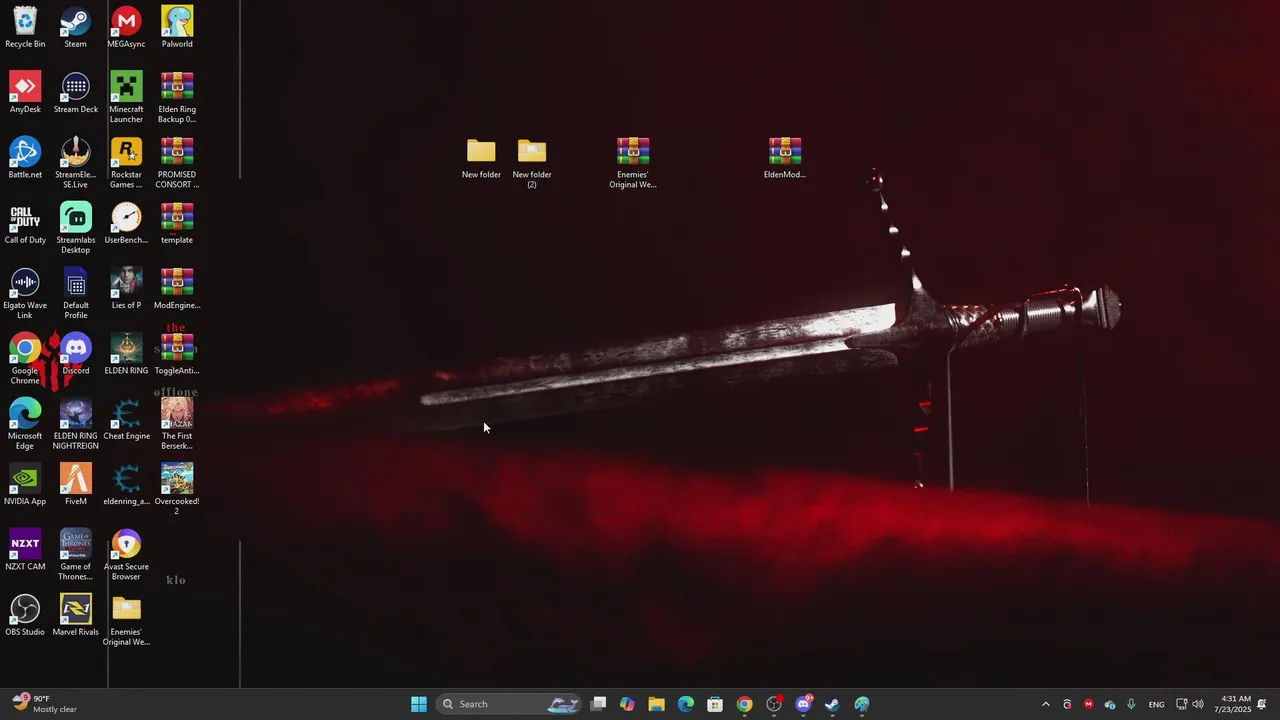Select the ToggleAnti archive file
Image resolution: width=1280 pixels, height=720 pixels.
pyautogui.click(x=177, y=354)
